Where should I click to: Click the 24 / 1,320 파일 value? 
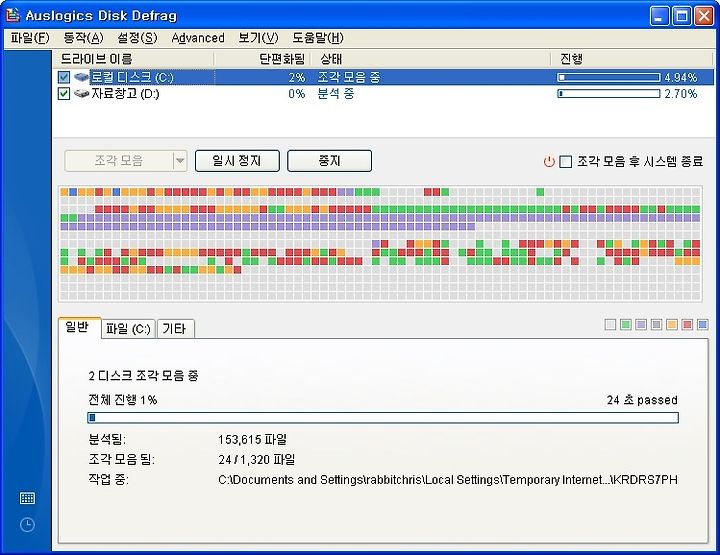257,460
